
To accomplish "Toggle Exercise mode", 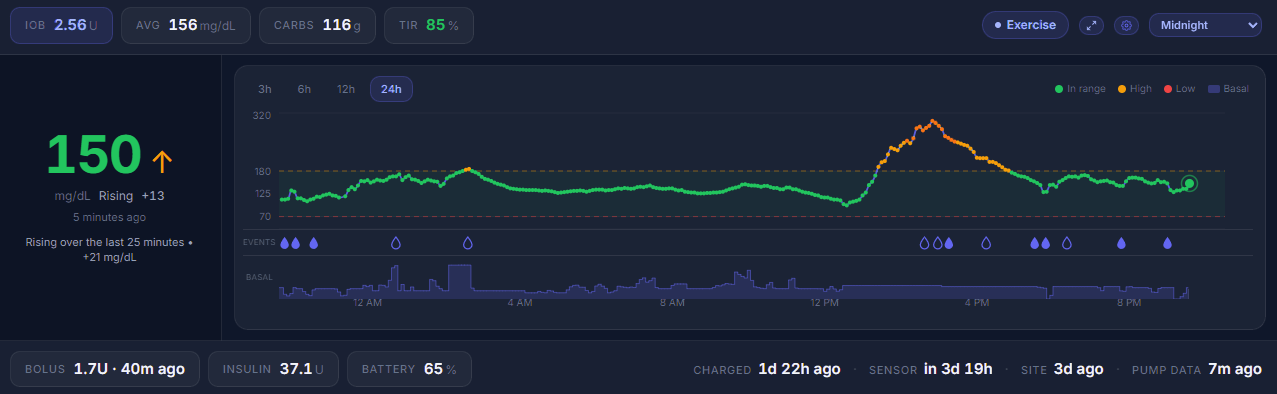I will pos(1025,25).
